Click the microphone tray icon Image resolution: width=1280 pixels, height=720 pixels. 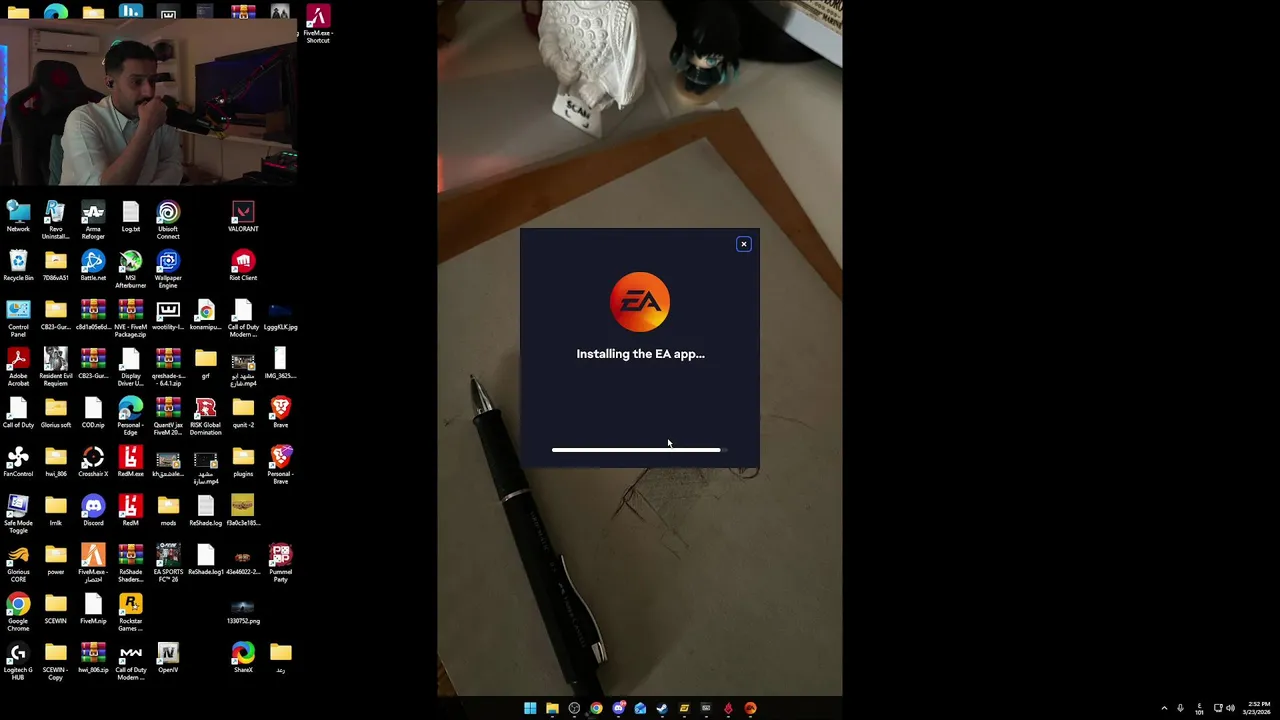[1180, 708]
